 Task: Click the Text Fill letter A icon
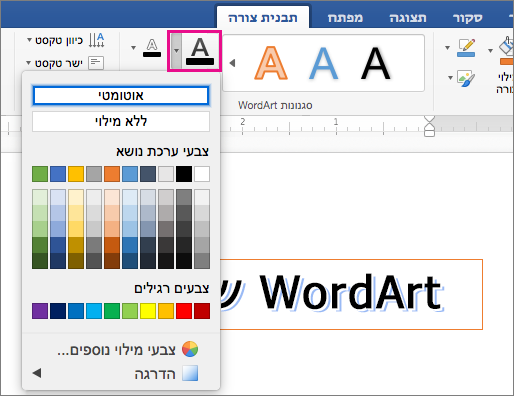coord(200,51)
